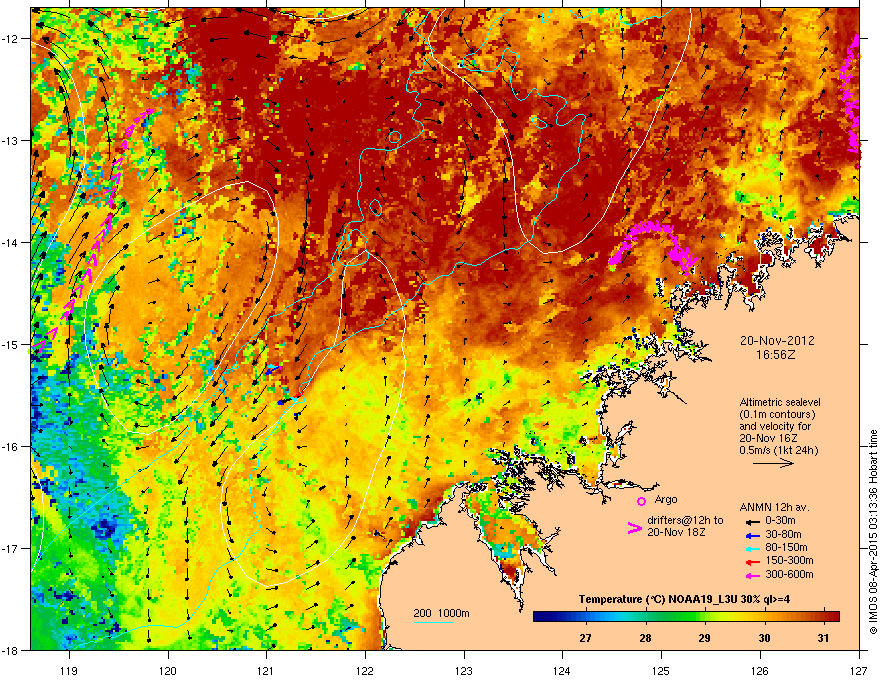Click the '150-300m' depth label
Viewport: 880px width, 680px height.
[x=789, y=561]
